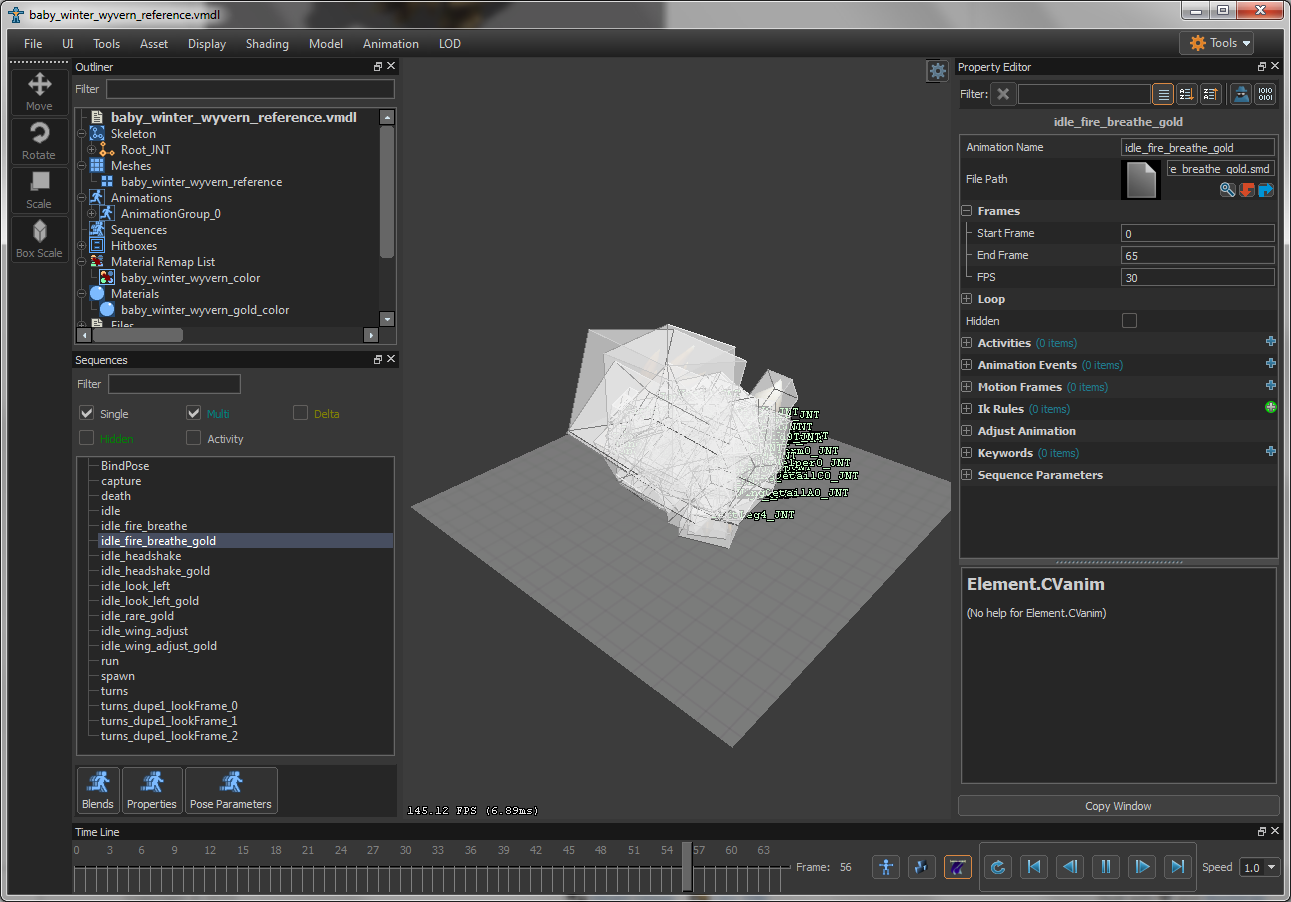Uncheck the Single sequences checkbox
Viewport: 1291px width, 902px height.
87,413
